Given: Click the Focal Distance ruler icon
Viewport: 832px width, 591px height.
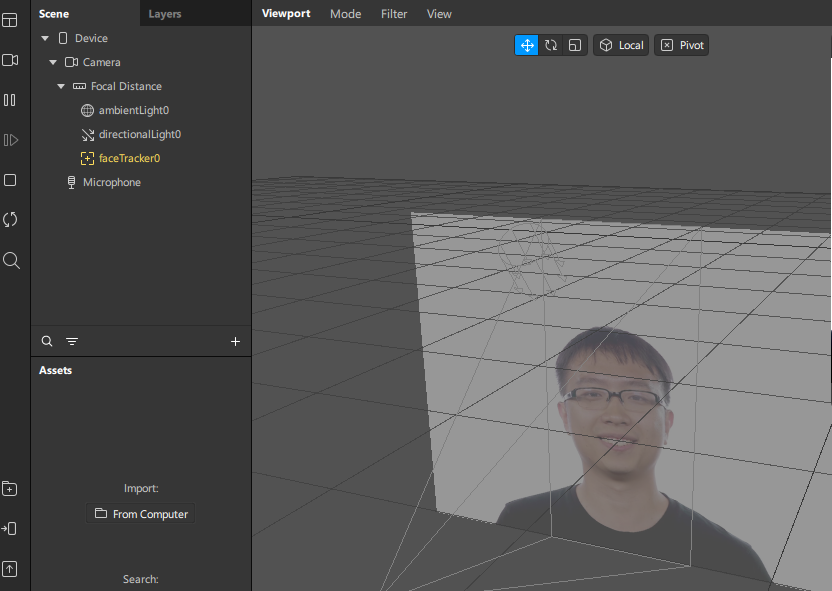Looking at the screenshot, I should (x=79, y=86).
